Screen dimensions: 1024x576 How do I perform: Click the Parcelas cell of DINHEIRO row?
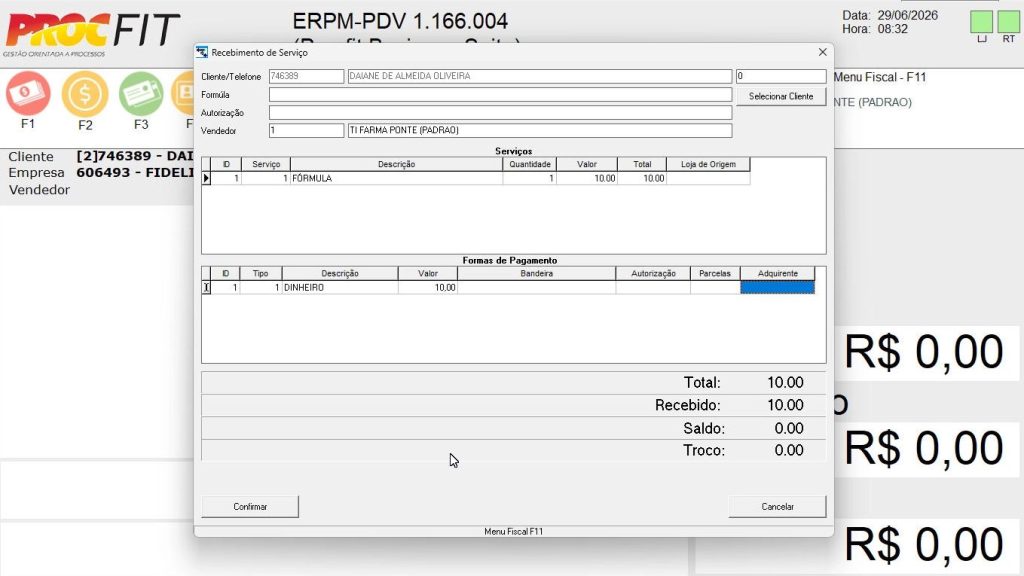pos(714,287)
